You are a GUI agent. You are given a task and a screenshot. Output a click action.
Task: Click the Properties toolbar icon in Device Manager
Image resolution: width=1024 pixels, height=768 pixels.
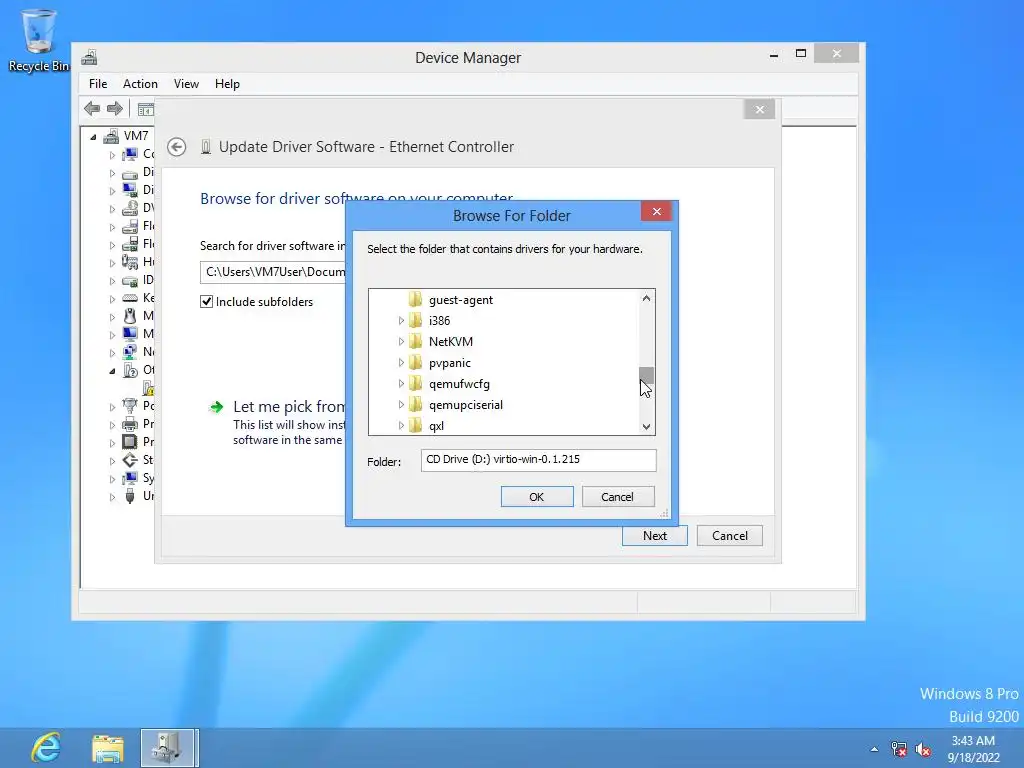pyautogui.click(x=146, y=109)
